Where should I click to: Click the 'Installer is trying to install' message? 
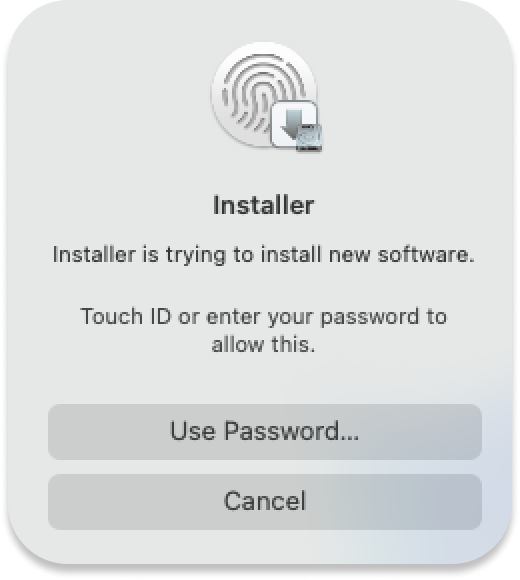click(264, 255)
